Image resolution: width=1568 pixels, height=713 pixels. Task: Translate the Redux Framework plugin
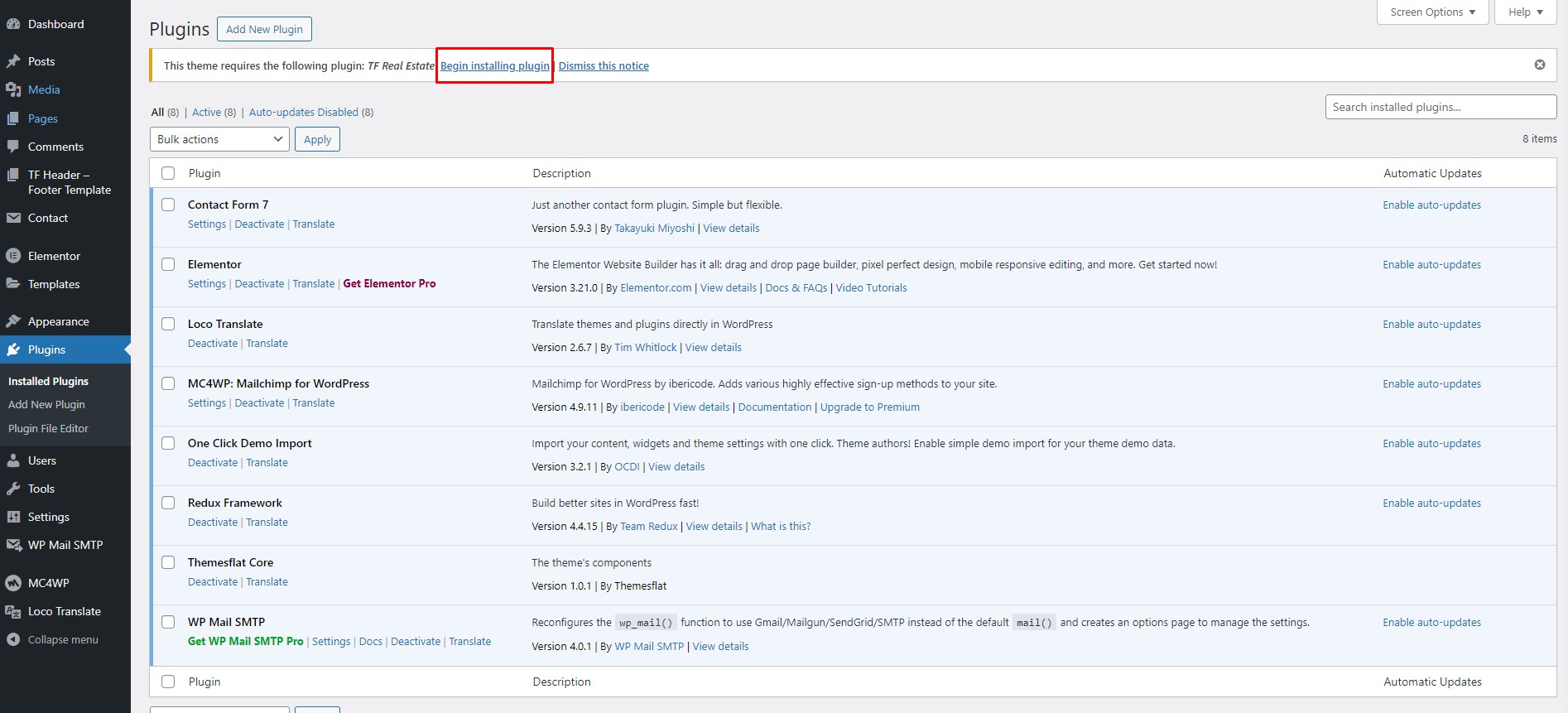coord(267,523)
